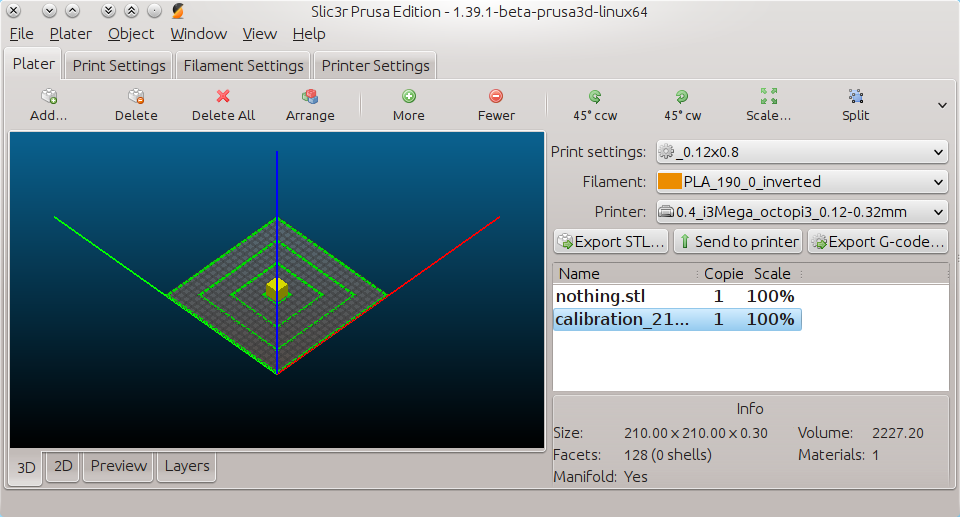The image size is (960, 517).
Task: Click the Export STL button
Action: click(x=611, y=241)
